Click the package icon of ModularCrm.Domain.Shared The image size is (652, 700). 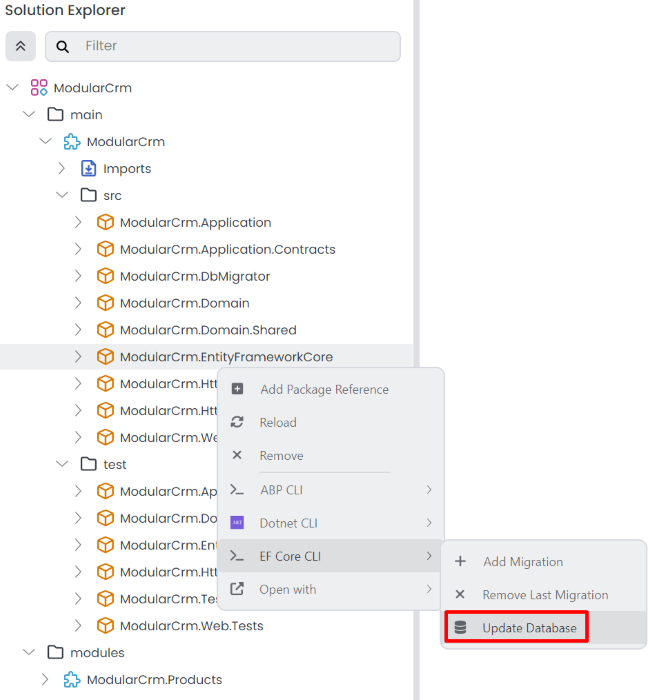pos(105,329)
